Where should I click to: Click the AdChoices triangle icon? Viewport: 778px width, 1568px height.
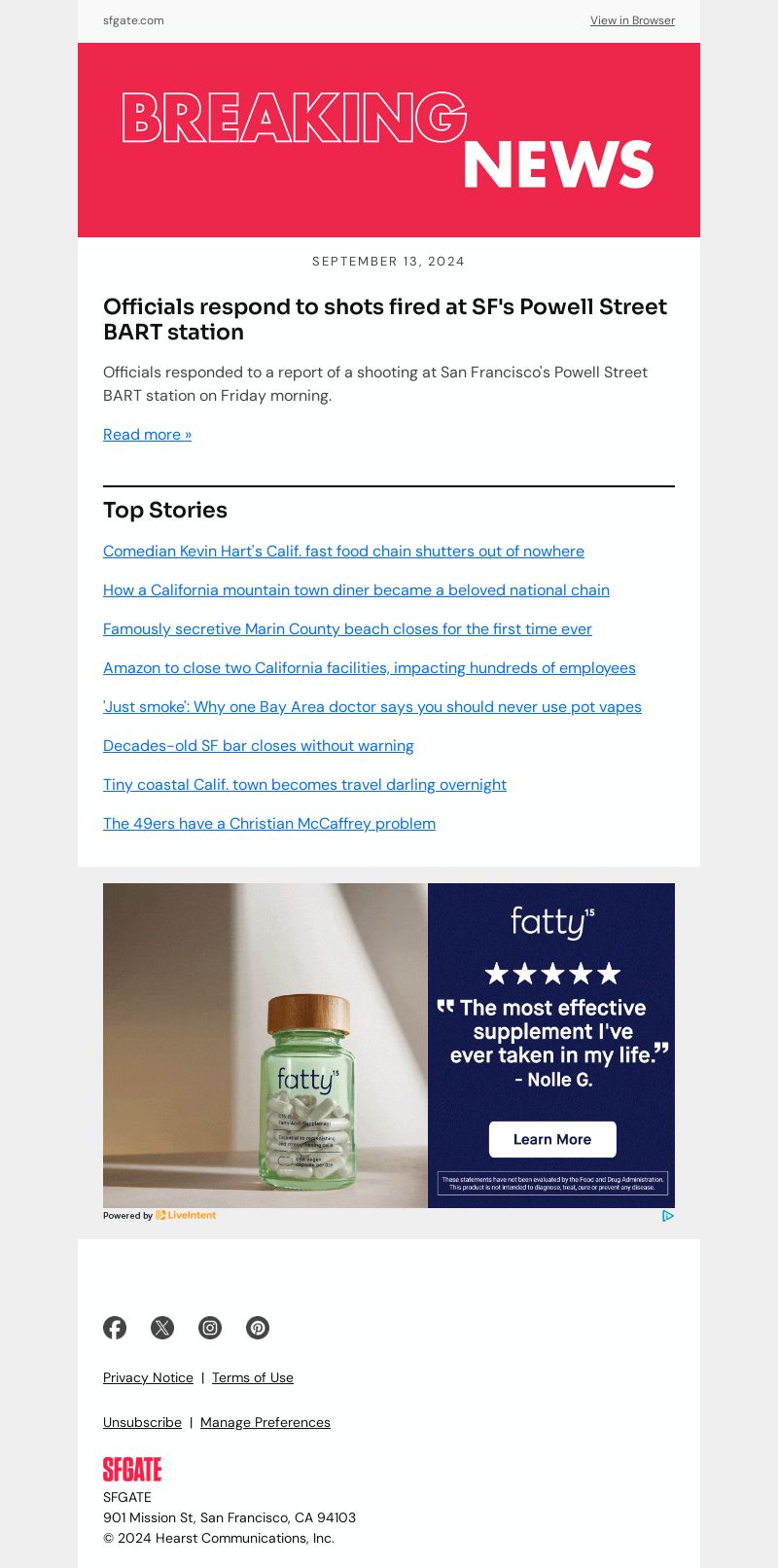(668, 1215)
